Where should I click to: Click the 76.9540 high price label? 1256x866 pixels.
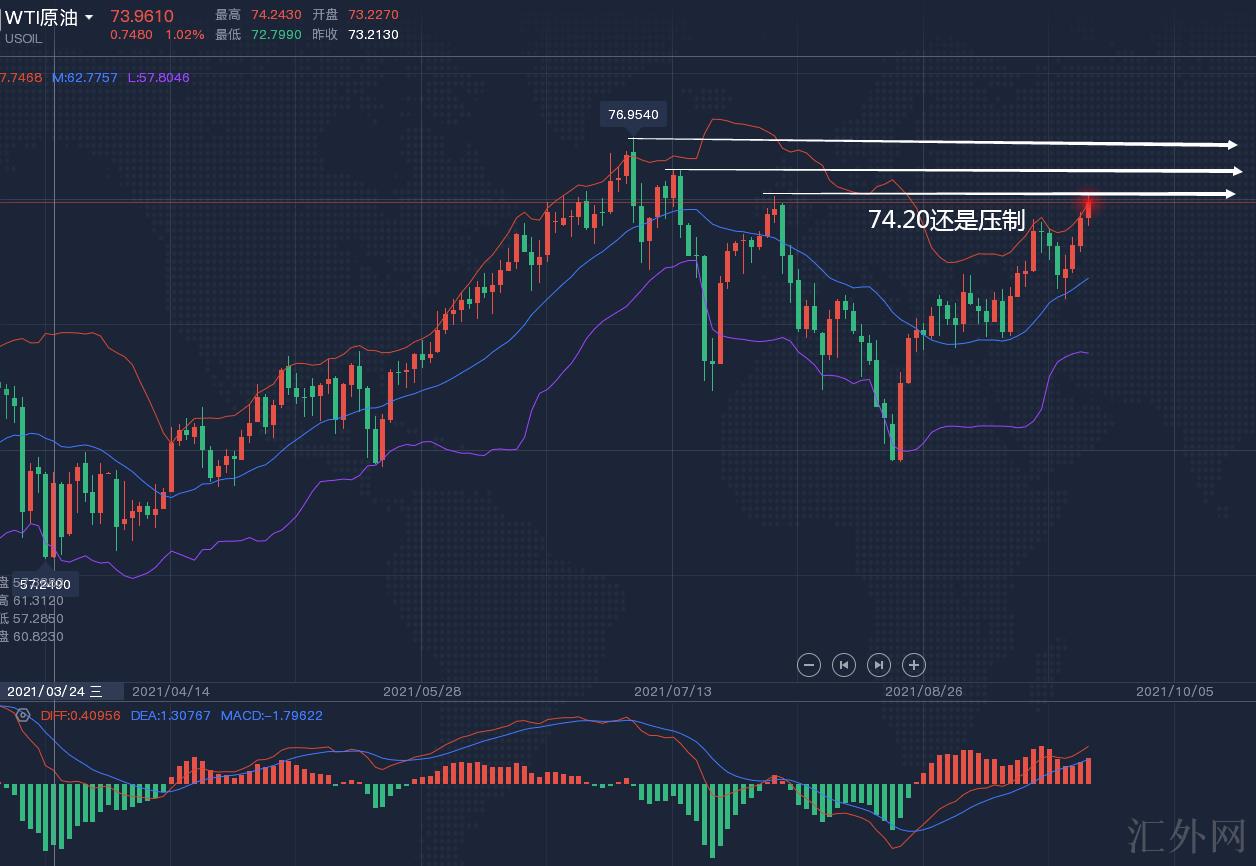click(x=633, y=115)
